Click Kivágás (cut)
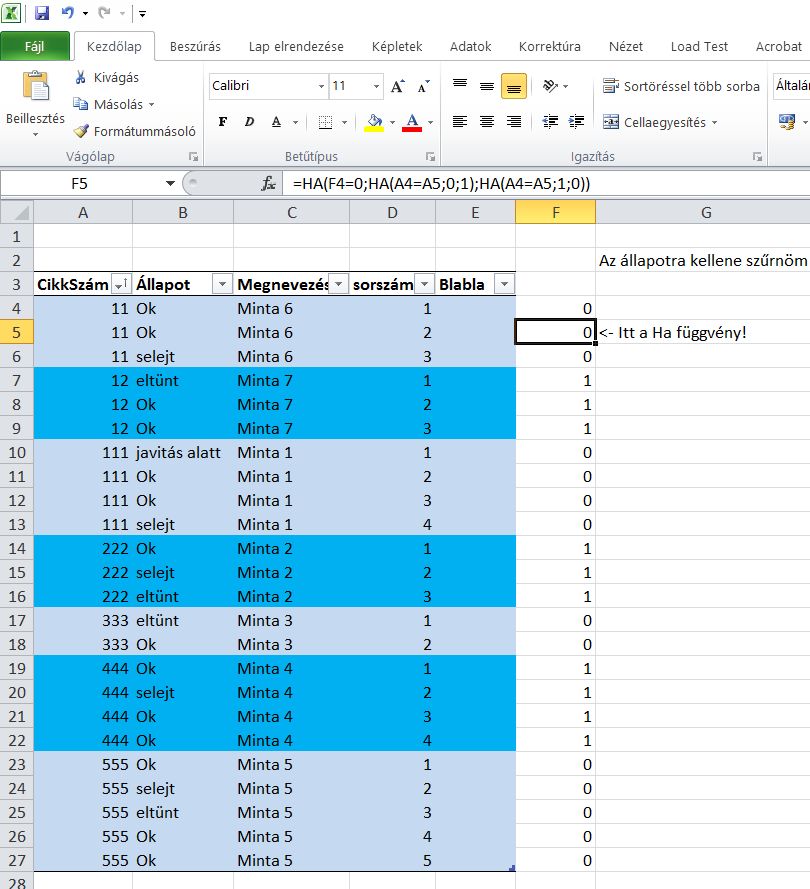The width and height of the screenshot is (810, 889). click(x=107, y=77)
